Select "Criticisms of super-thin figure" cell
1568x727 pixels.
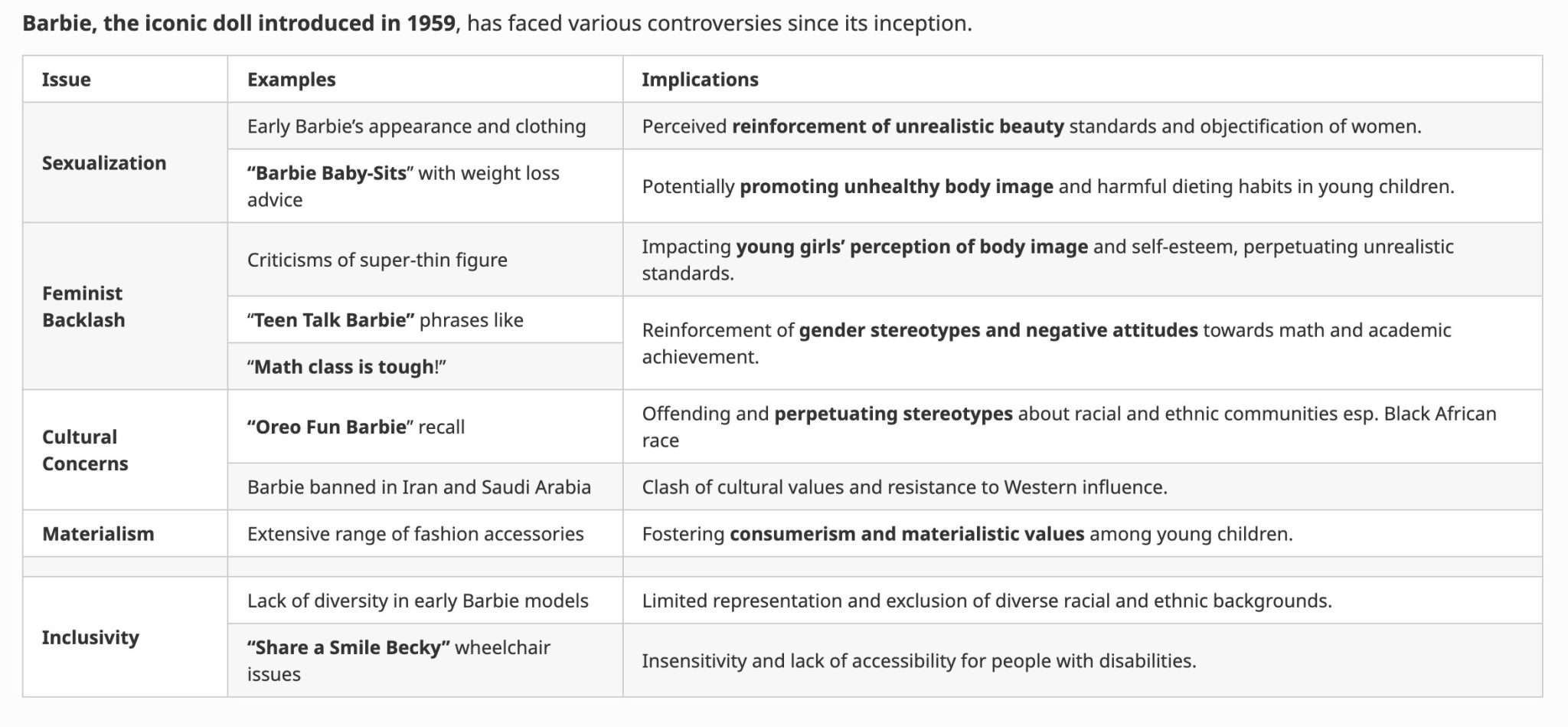point(377,260)
